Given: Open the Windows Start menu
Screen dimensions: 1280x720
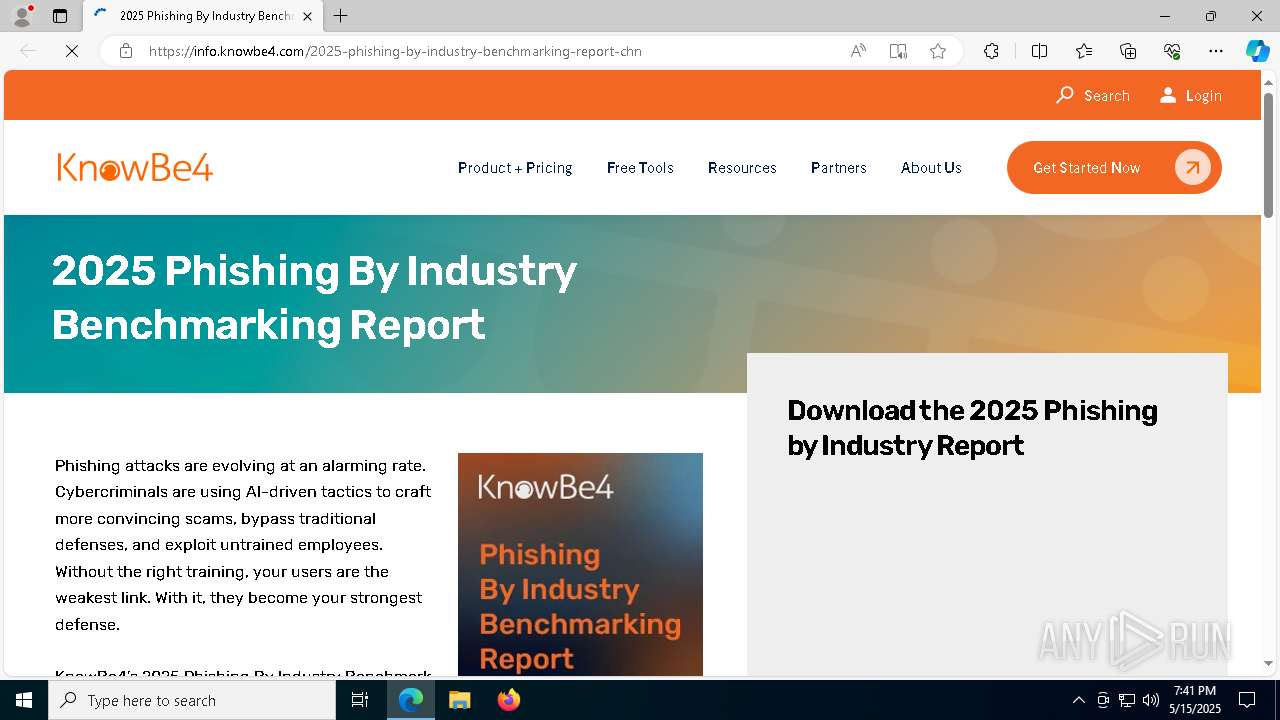Looking at the screenshot, I should tap(24, 700).
